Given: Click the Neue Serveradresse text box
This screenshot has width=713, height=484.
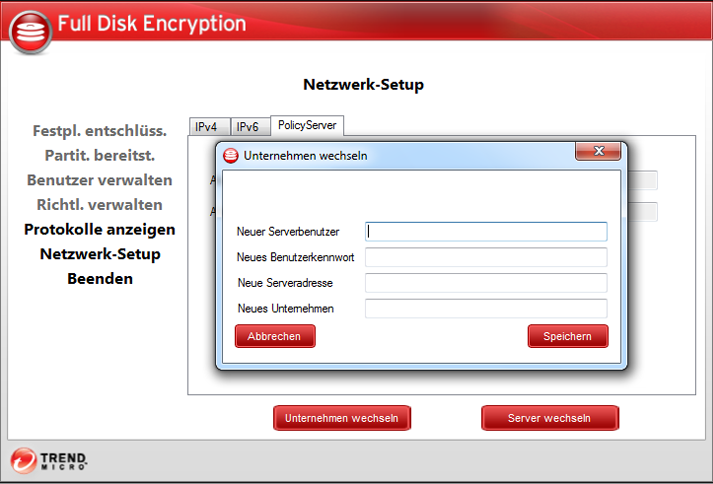Looking at the screenshot, I should tap(486, 283).
